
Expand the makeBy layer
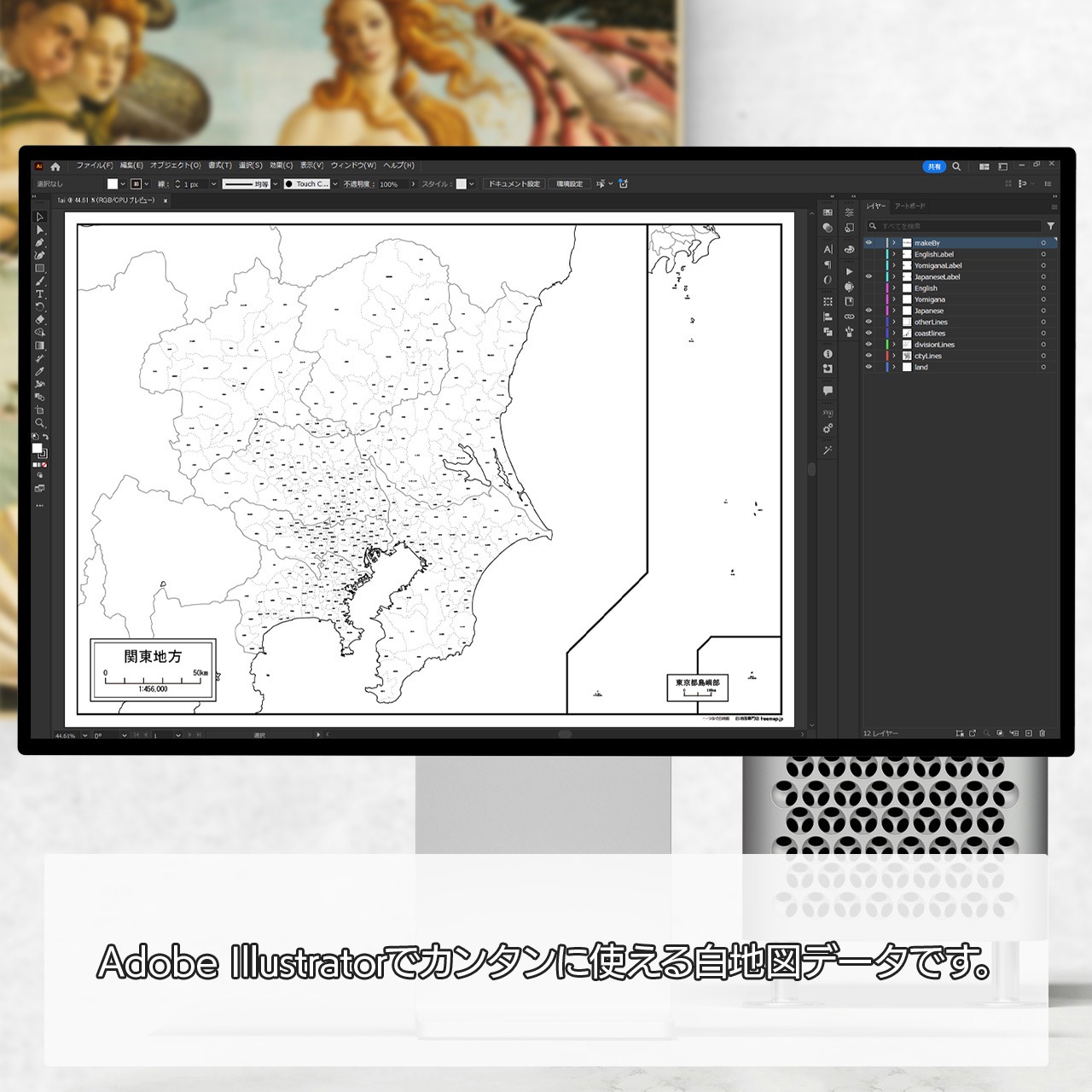pos(894,243)
